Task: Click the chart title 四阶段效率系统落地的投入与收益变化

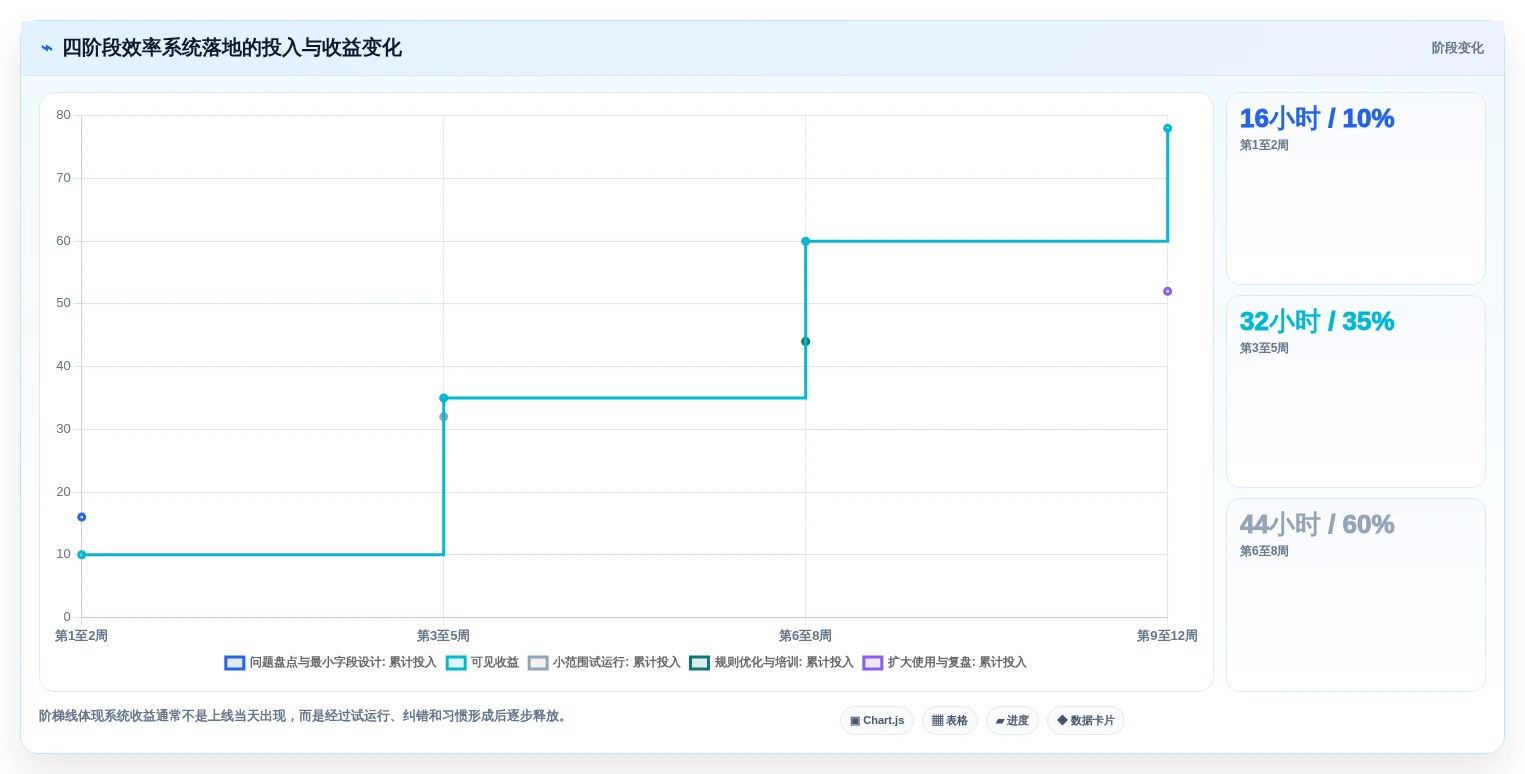Action: 232,48
